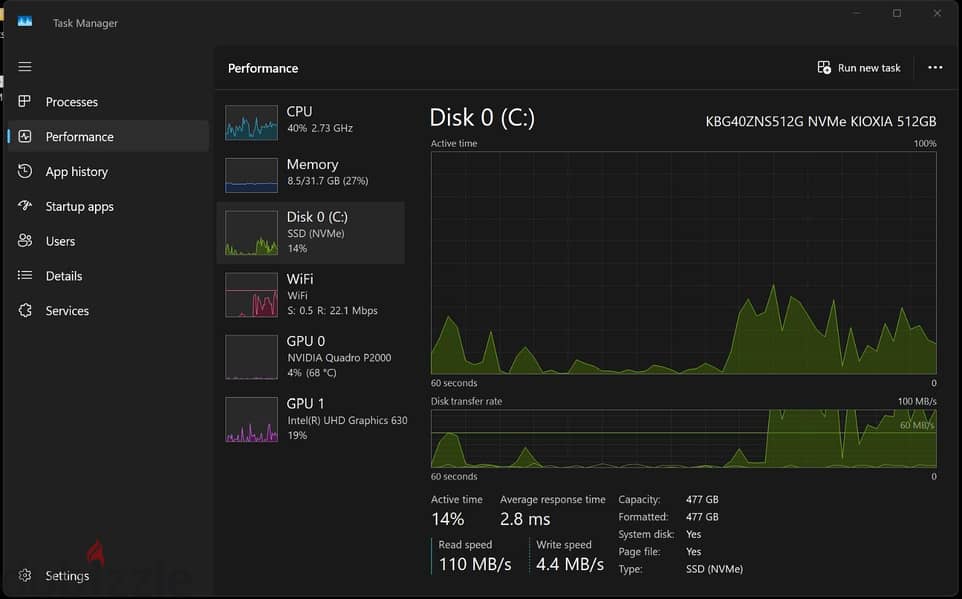Click the 110 MB/s read speed value

(475, 564)
